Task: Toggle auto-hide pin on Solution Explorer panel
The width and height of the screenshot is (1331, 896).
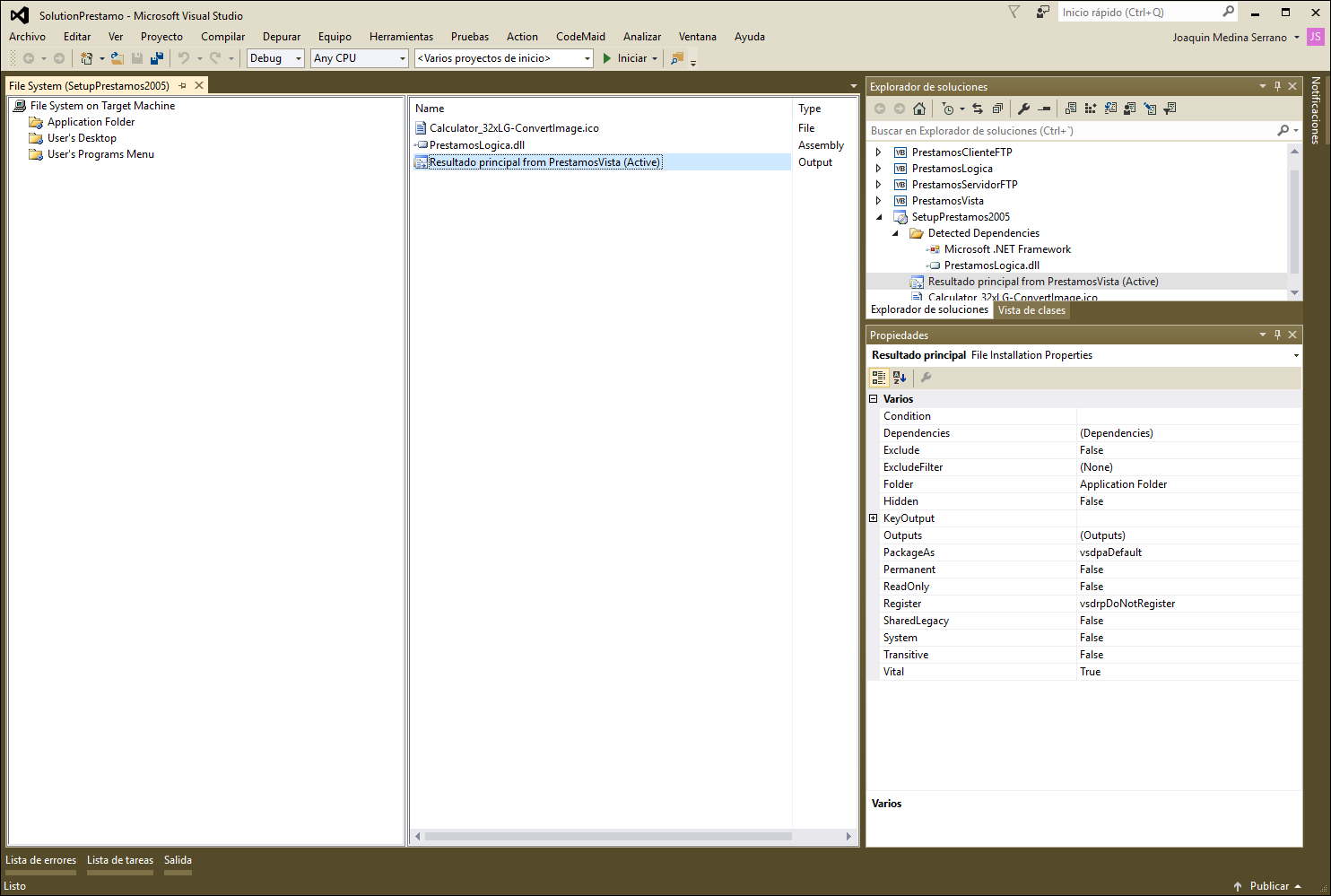Action: pyautogui.click(x=1278, y=87)
